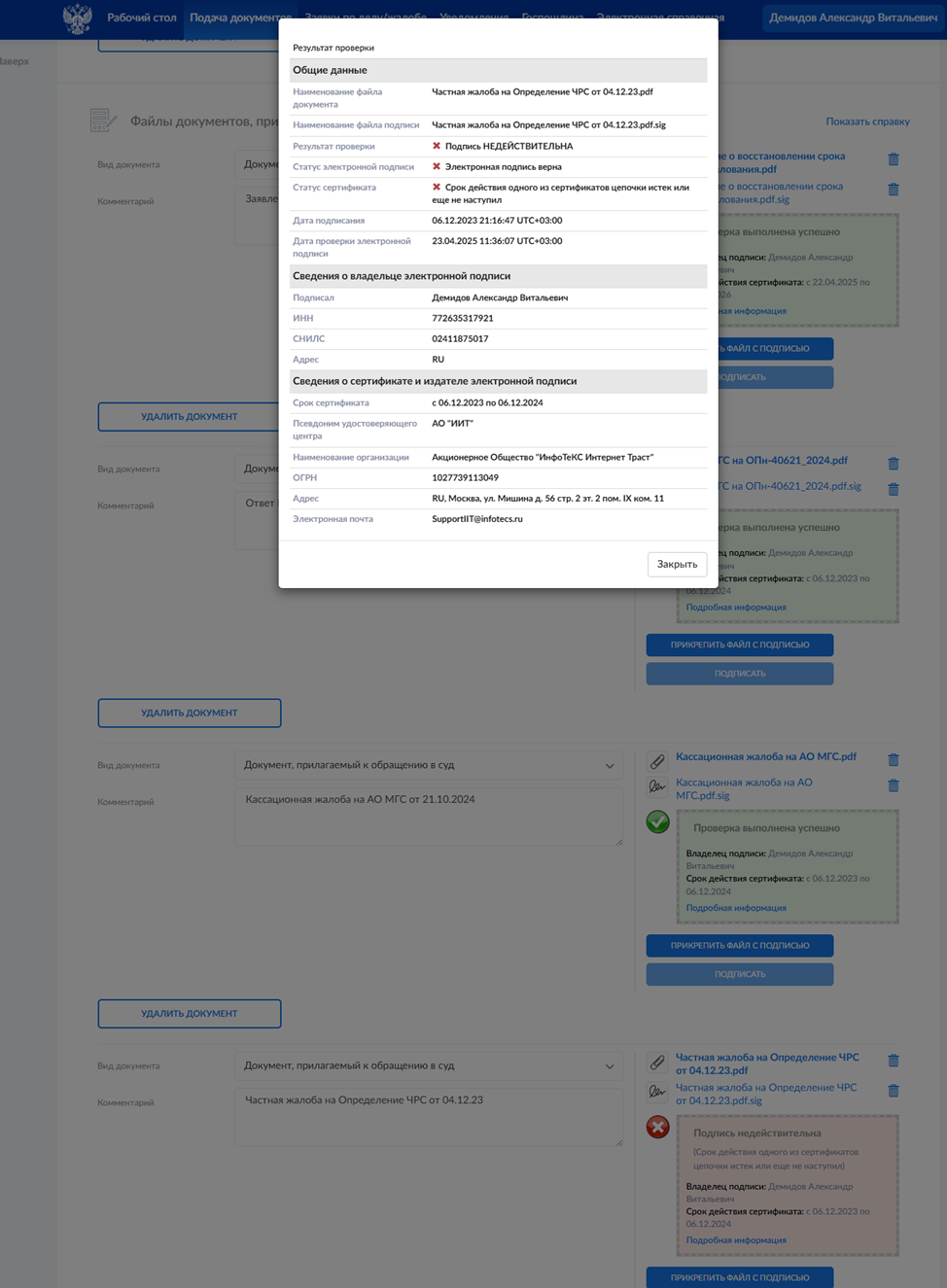Expand document type dropdown above Частная жалоба comment
947x1288 pixels.
[x=428, y=1066]
